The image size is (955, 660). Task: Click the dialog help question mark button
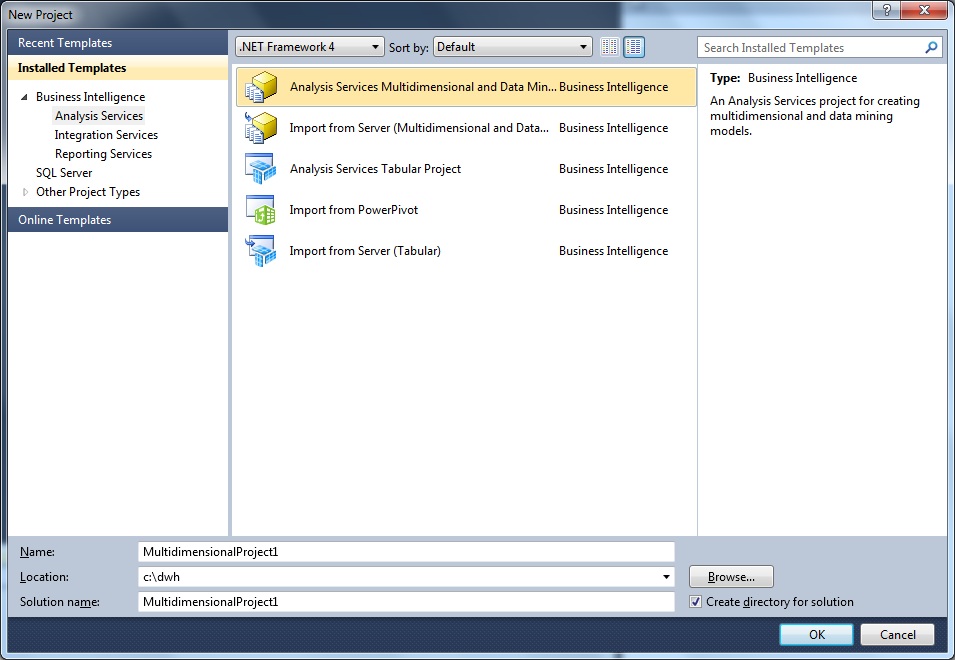[886, 10]
